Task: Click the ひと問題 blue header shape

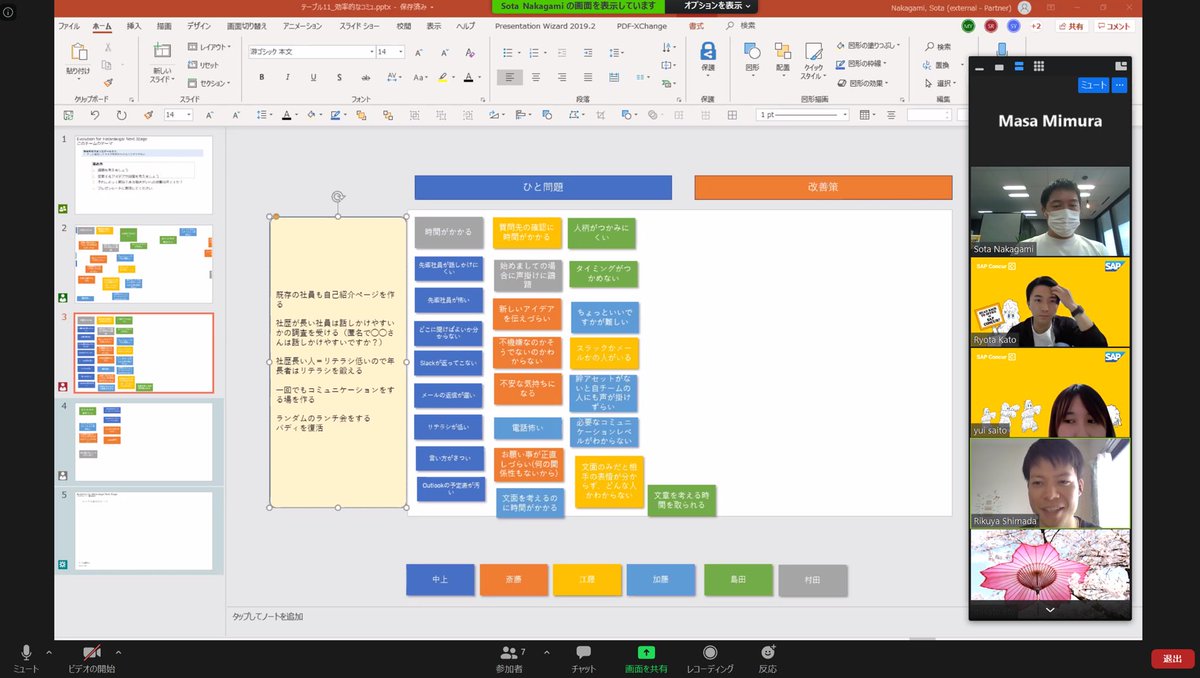Action: click(543, 187)
